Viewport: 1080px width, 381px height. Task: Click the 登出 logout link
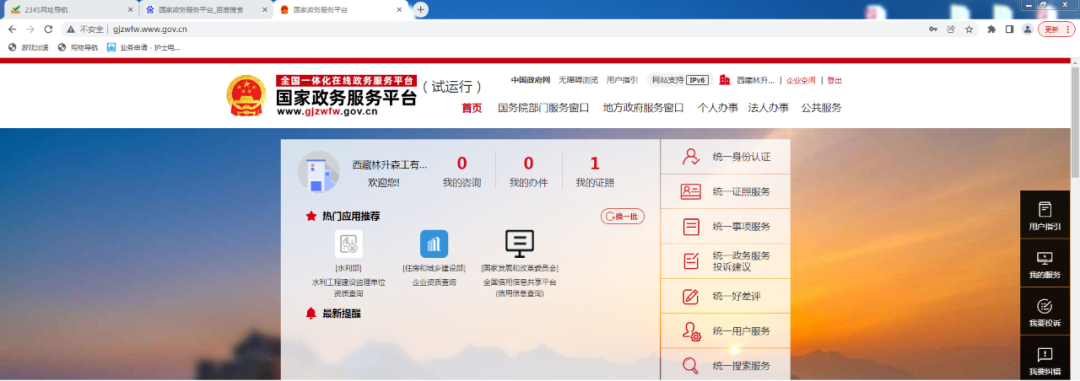click(834, 80)
